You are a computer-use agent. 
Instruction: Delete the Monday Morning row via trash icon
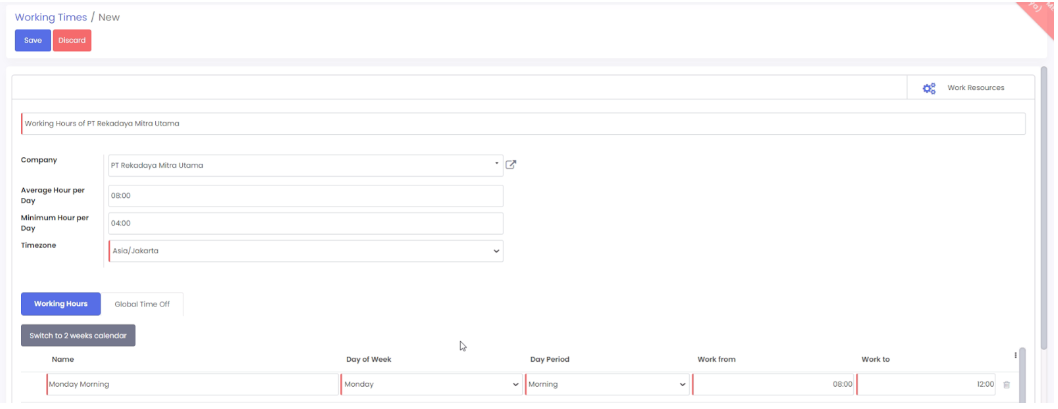coord(1006,384)
